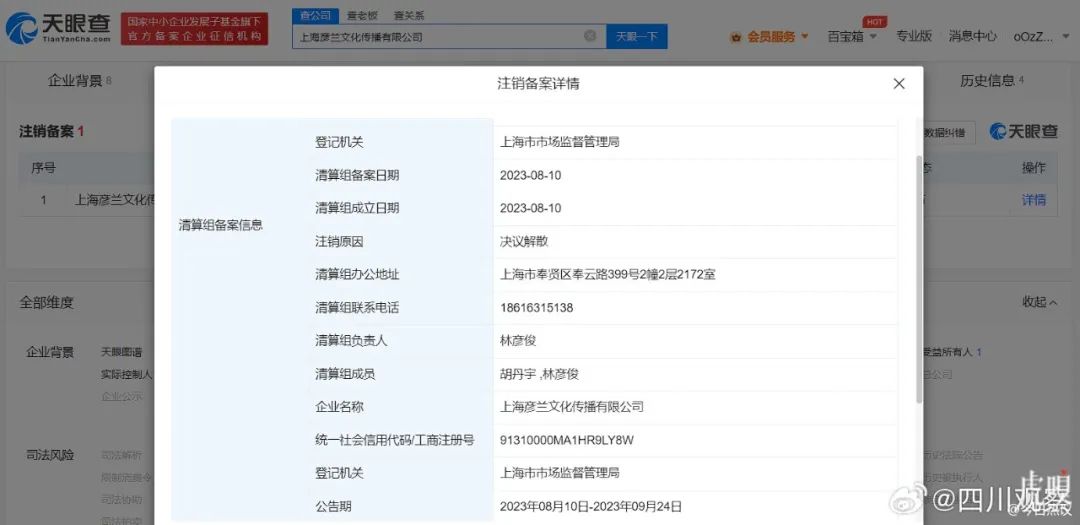The image size is (1080, 525).
Task: Click the 天眼图谱 link in background page
Action: click(121, 352)
